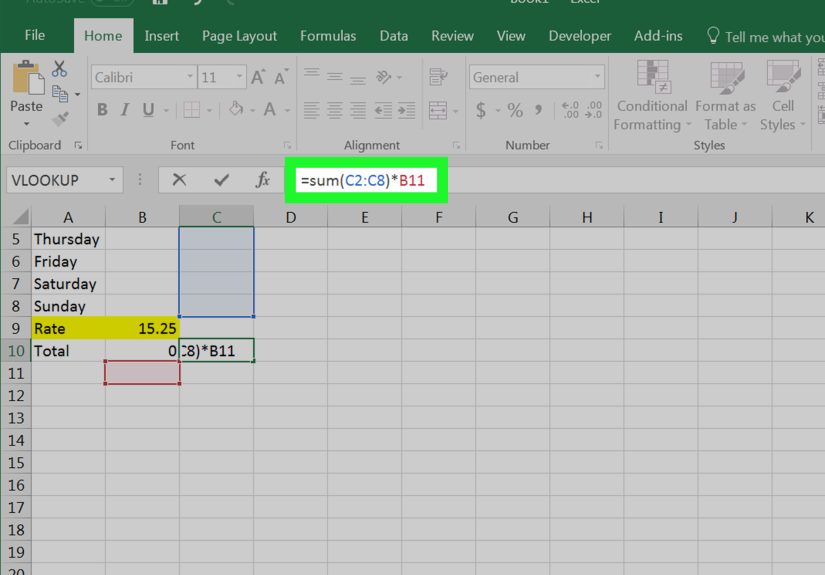Expand Merge & Center options arrow
Image resolution: width=825 pixels, height=575 pixels.
click(456, 111)
